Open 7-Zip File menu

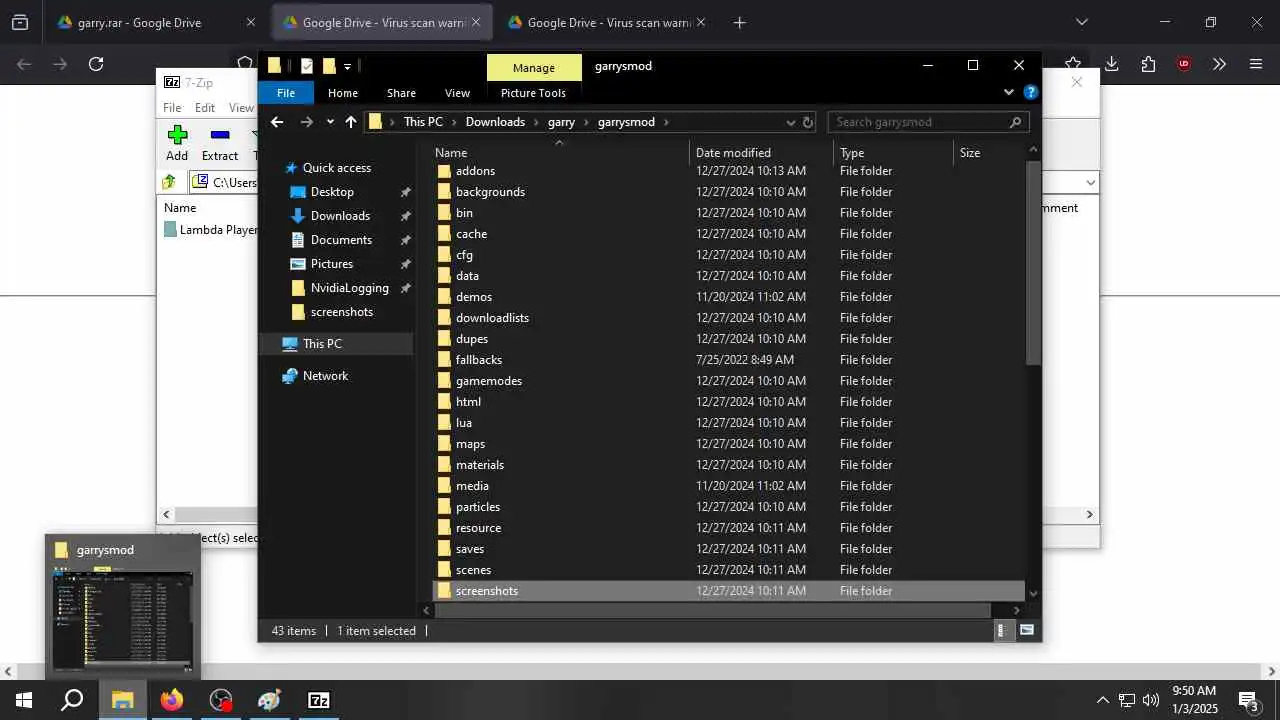pyautogui.click(x=172, y=108)
